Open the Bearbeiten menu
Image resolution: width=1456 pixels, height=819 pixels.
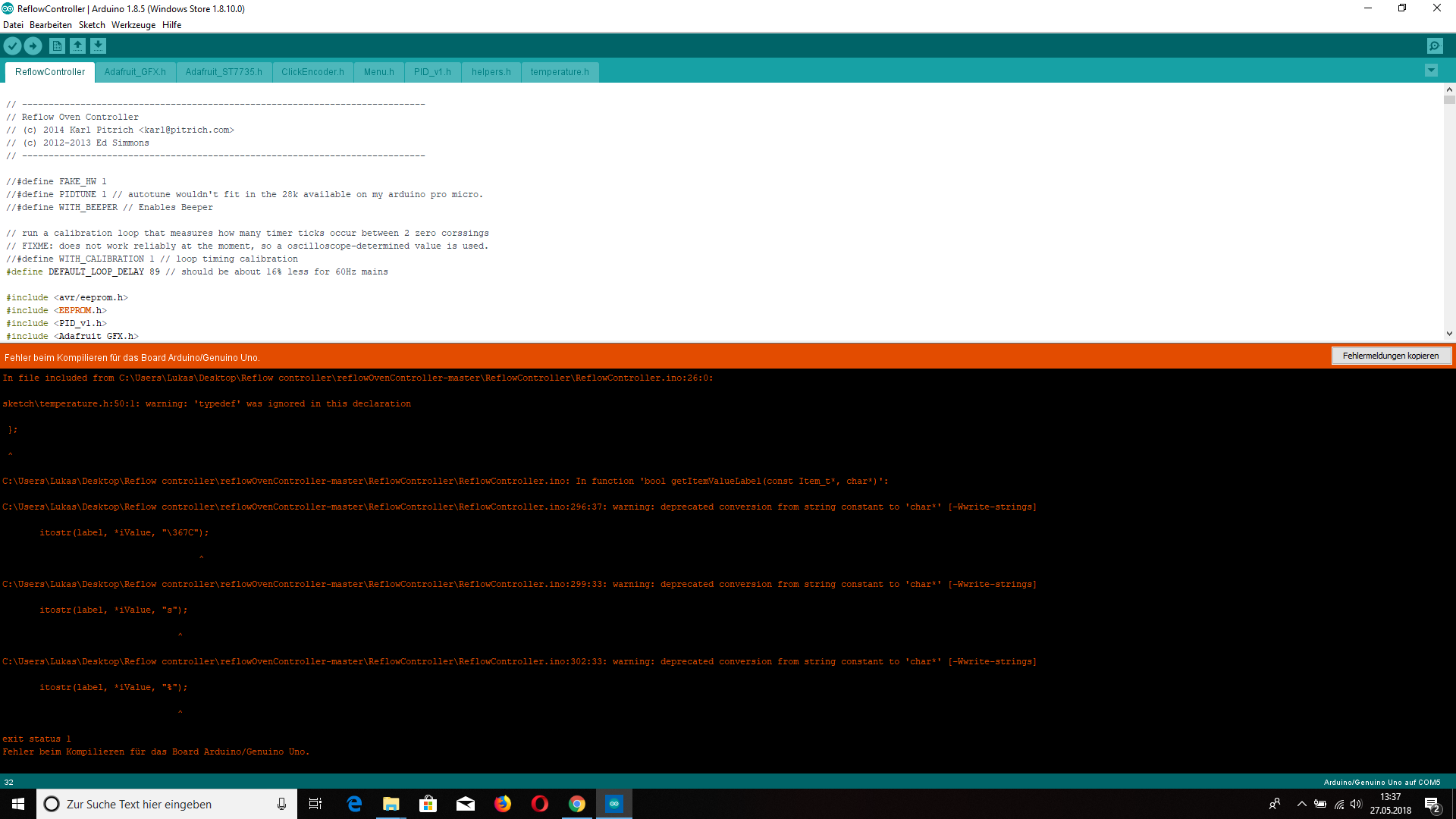pos(51,25)
